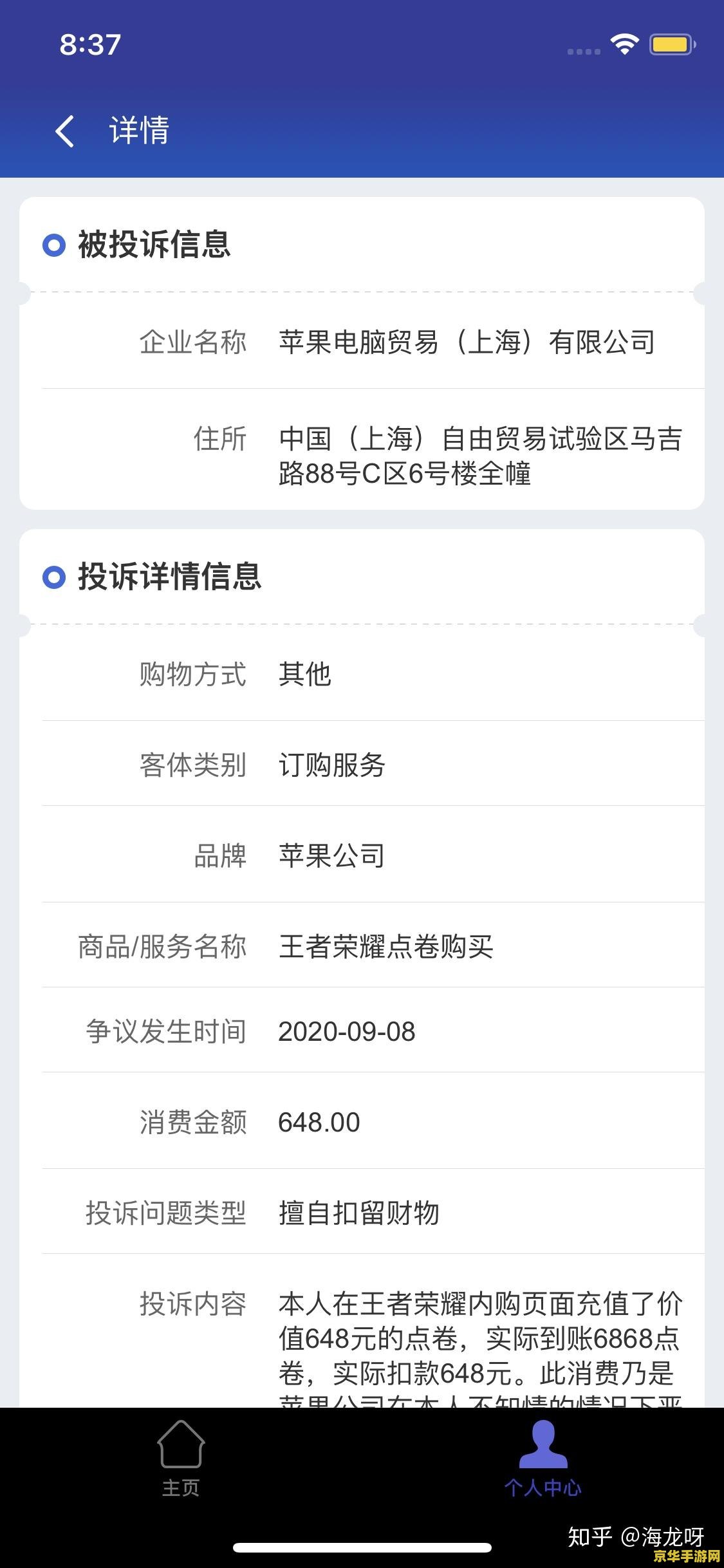Image resolution: width=724 pixels, height=1568 pixels.
Task: Tap the amount 648.00
Action: 319,1123
